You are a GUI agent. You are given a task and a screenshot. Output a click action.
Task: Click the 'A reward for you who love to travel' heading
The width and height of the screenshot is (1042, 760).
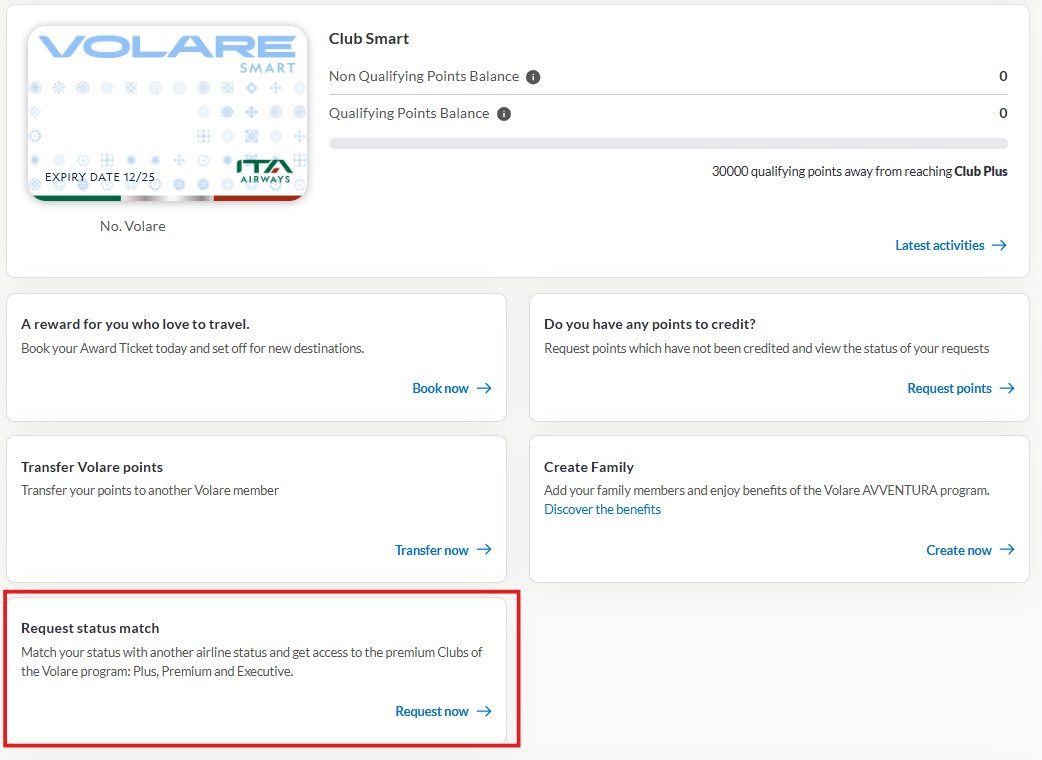136,324
